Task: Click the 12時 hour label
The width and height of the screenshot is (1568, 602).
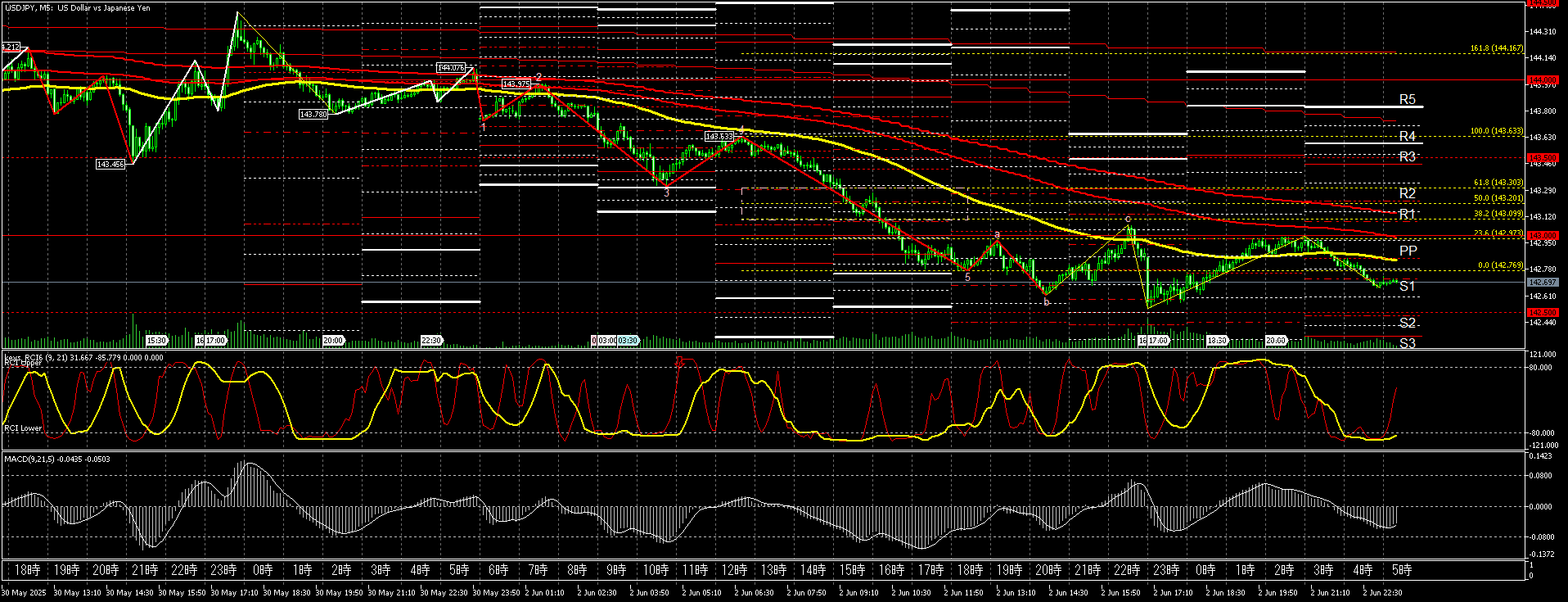Action: pos(734,570)
